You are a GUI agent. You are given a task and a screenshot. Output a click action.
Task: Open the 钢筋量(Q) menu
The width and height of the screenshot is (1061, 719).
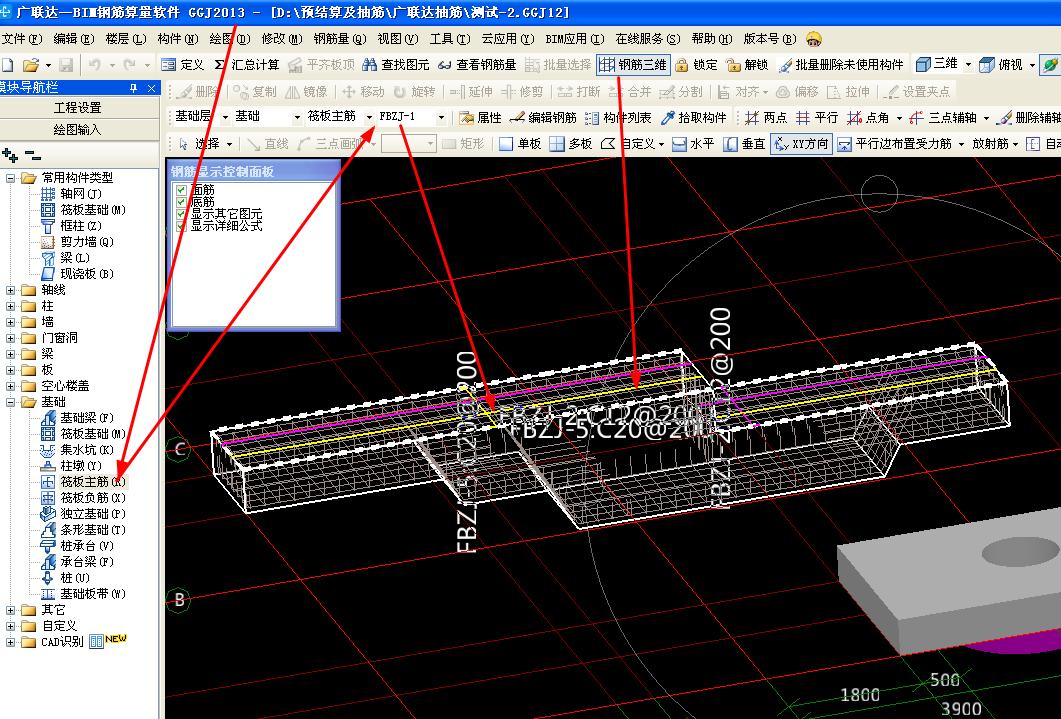pos(340,39)
